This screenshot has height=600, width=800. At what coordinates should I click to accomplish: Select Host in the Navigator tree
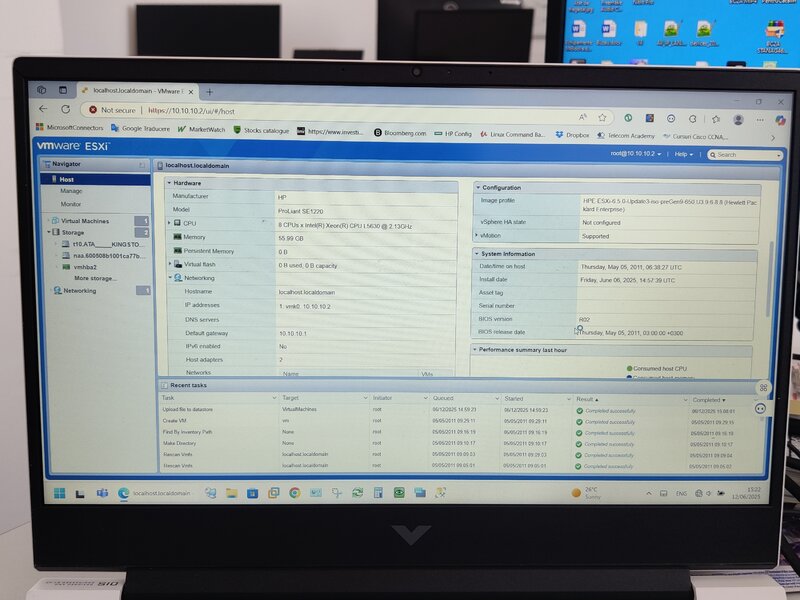click(x=95, y=179)
